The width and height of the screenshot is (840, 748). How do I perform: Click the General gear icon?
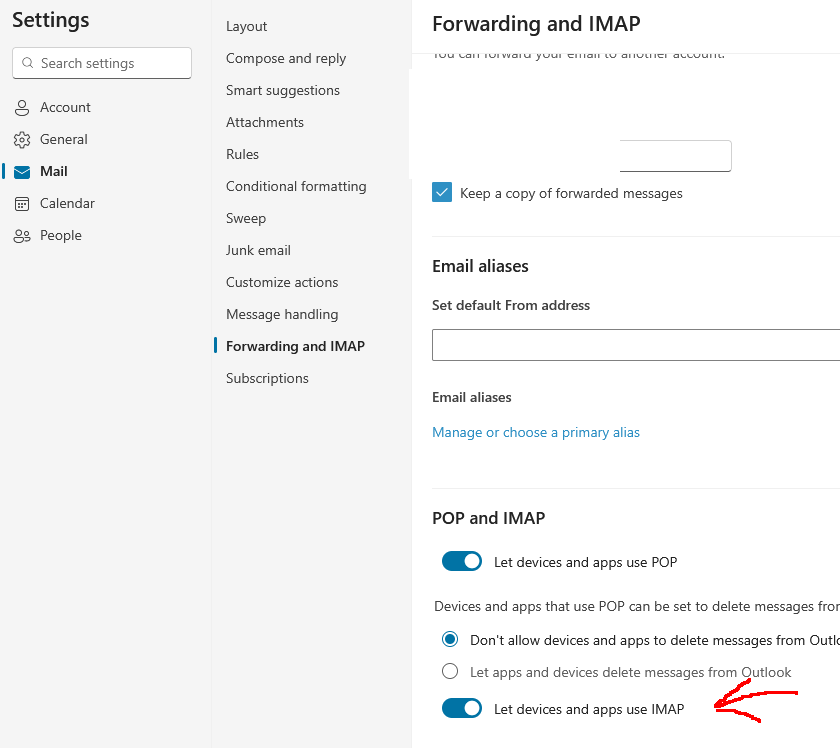22,140
